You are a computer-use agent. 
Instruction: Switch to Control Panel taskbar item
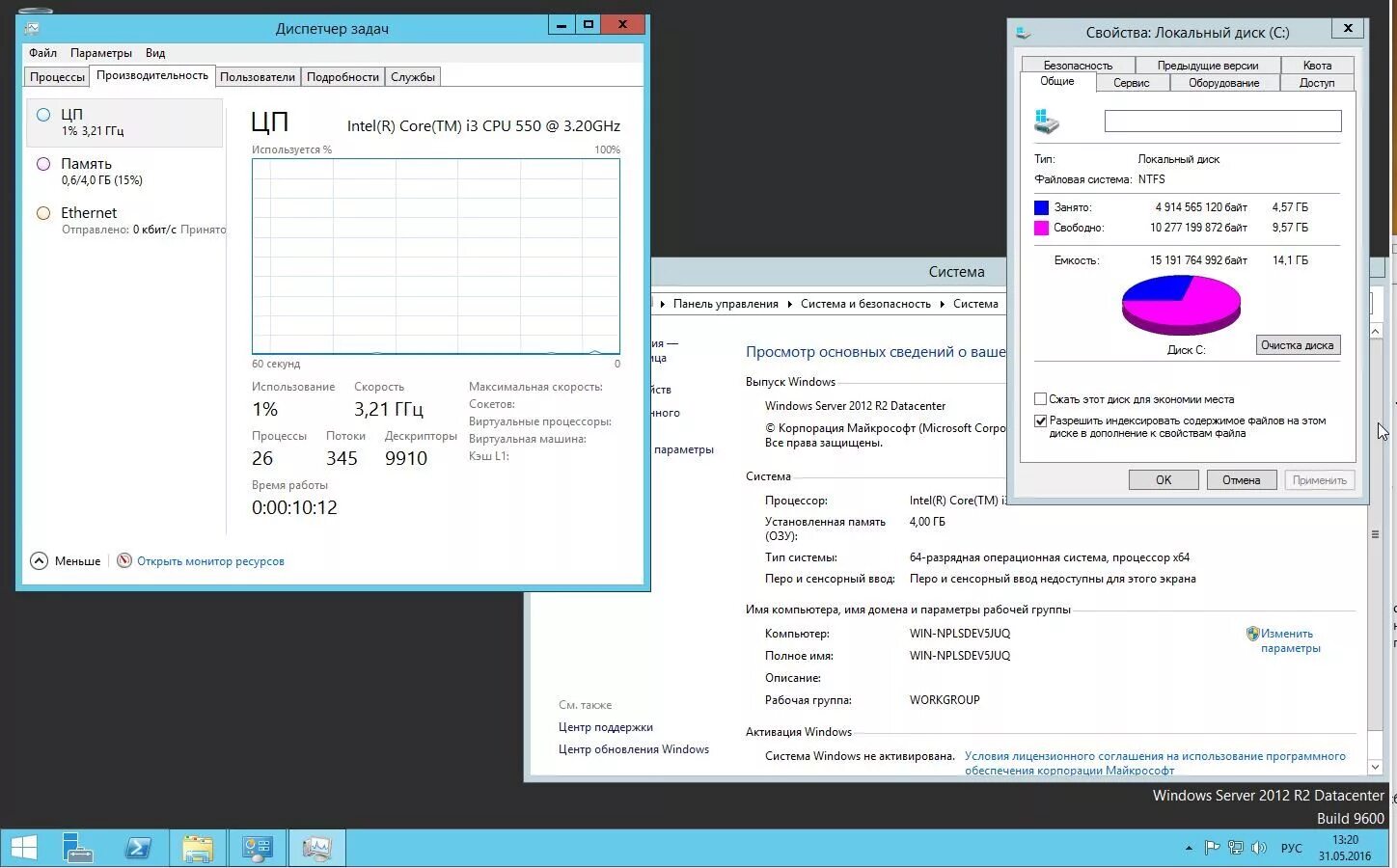pos(258,848)
